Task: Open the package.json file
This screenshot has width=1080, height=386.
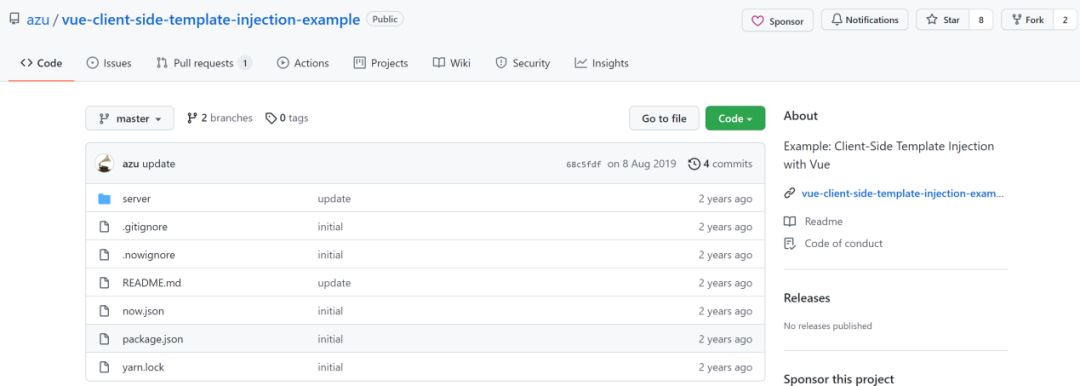Action: point(153,339)
